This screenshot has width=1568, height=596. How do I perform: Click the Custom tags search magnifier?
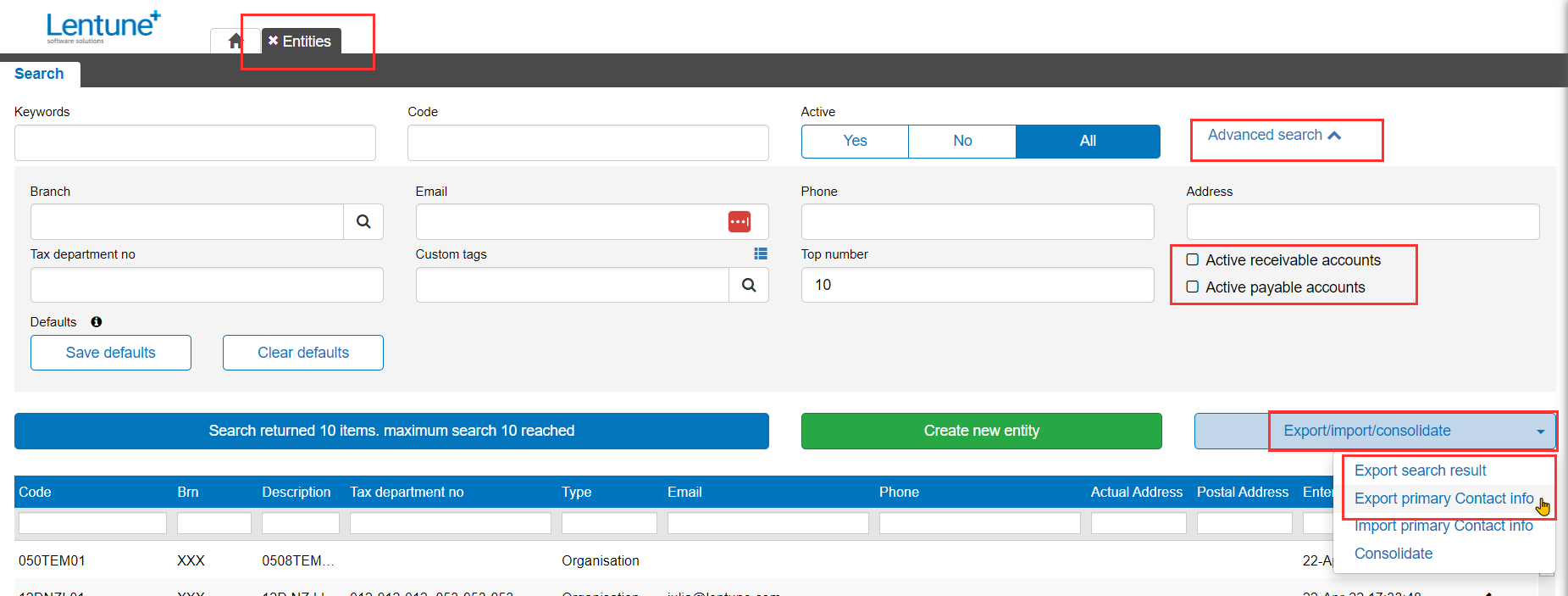(x=749, y=285)
